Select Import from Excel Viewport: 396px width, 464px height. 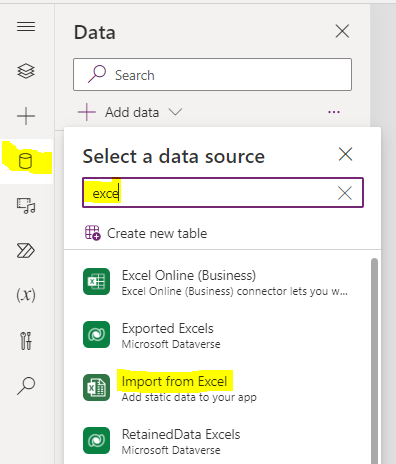[223, 388]
